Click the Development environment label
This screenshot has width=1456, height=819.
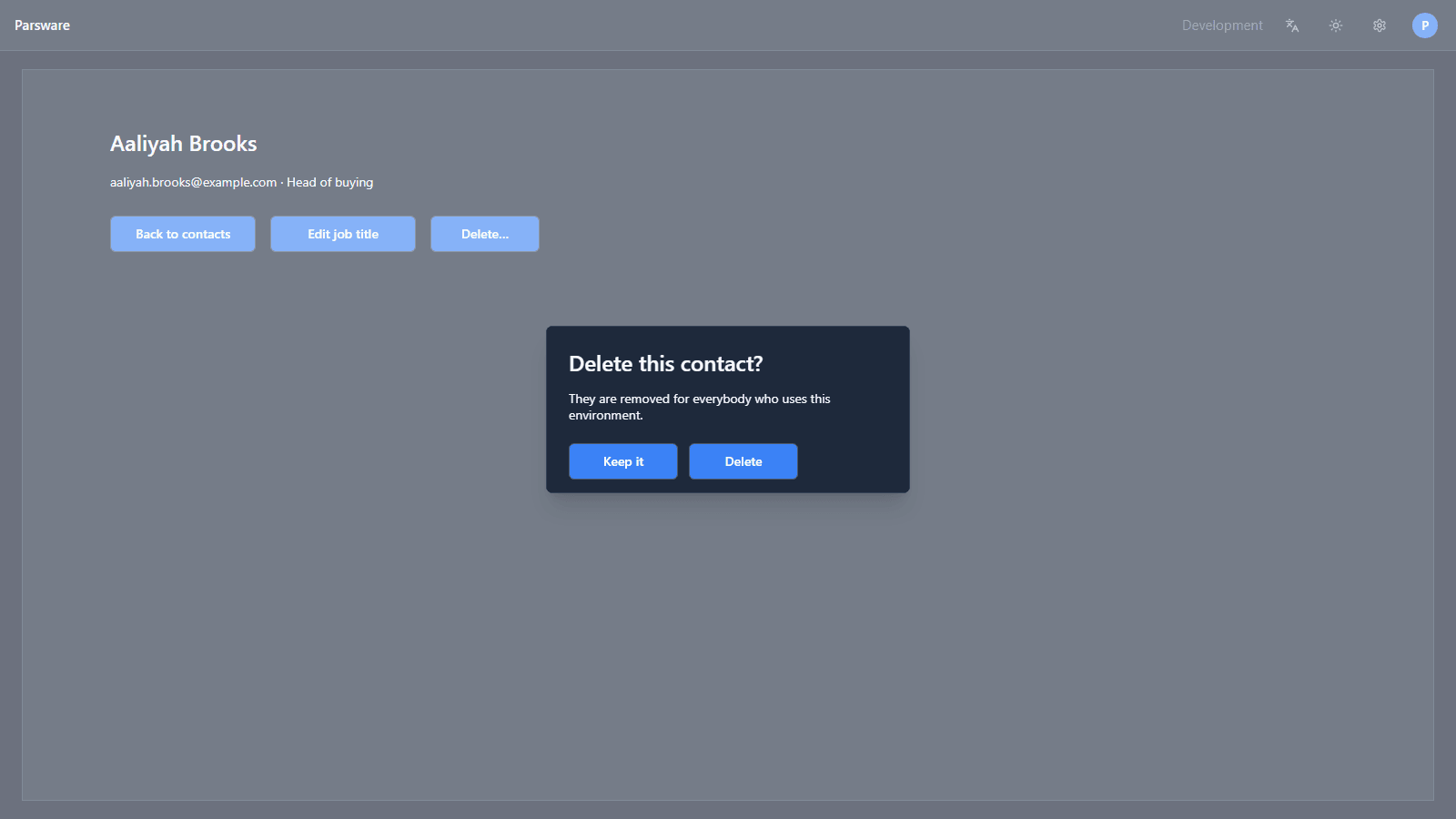[1222, 25]
